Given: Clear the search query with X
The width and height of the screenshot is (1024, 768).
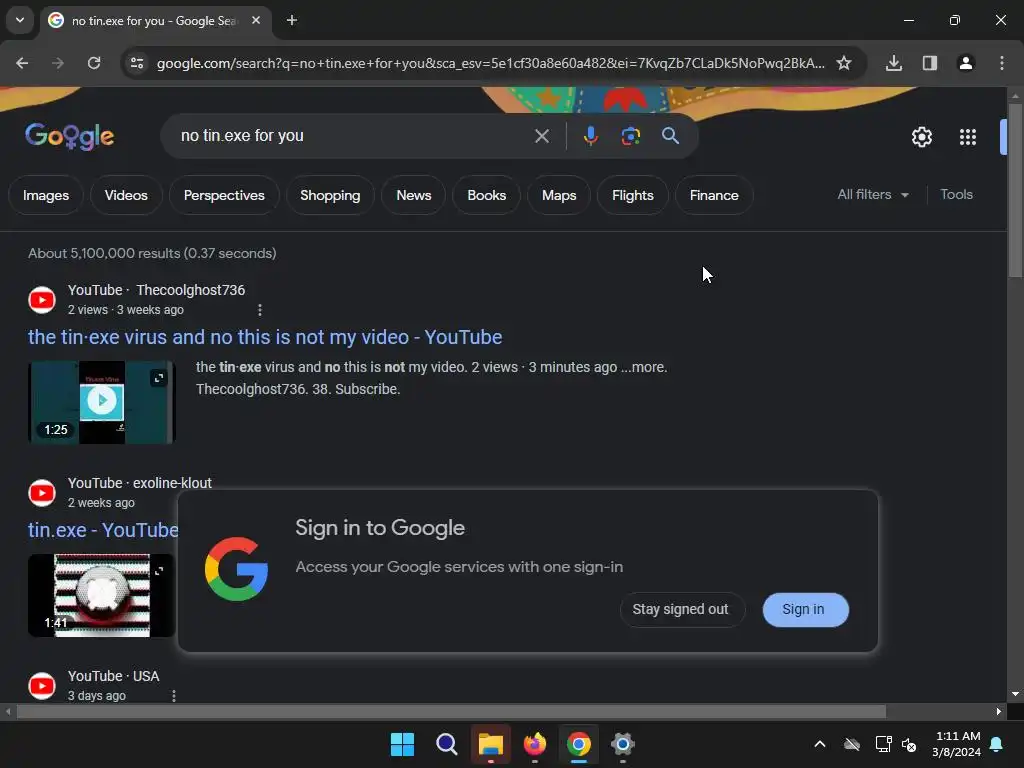Looking at the screenshot, I should tap(541, 136).
